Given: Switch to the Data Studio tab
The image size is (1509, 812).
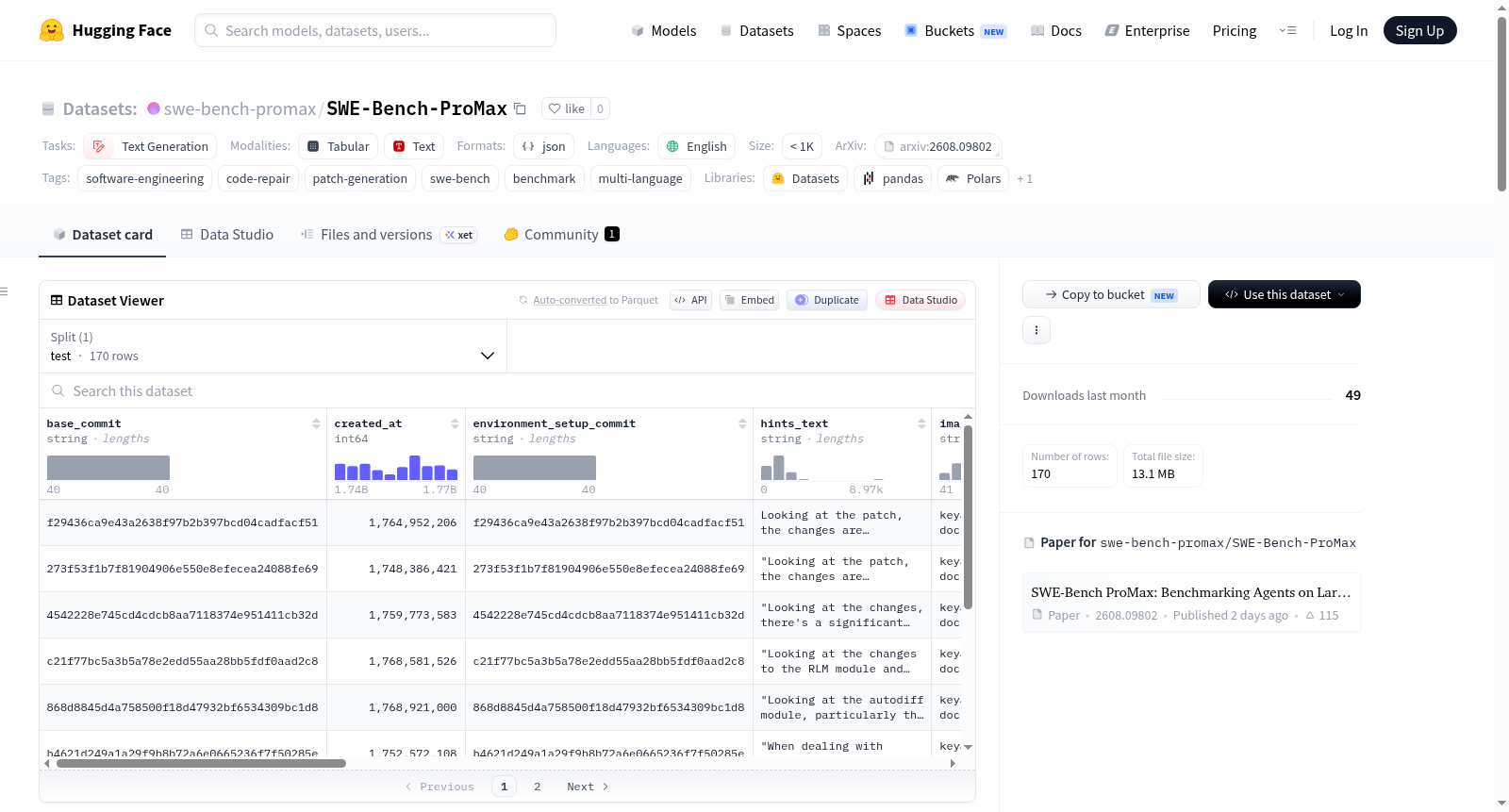Looking at the screenshot, I should point(227,235).
